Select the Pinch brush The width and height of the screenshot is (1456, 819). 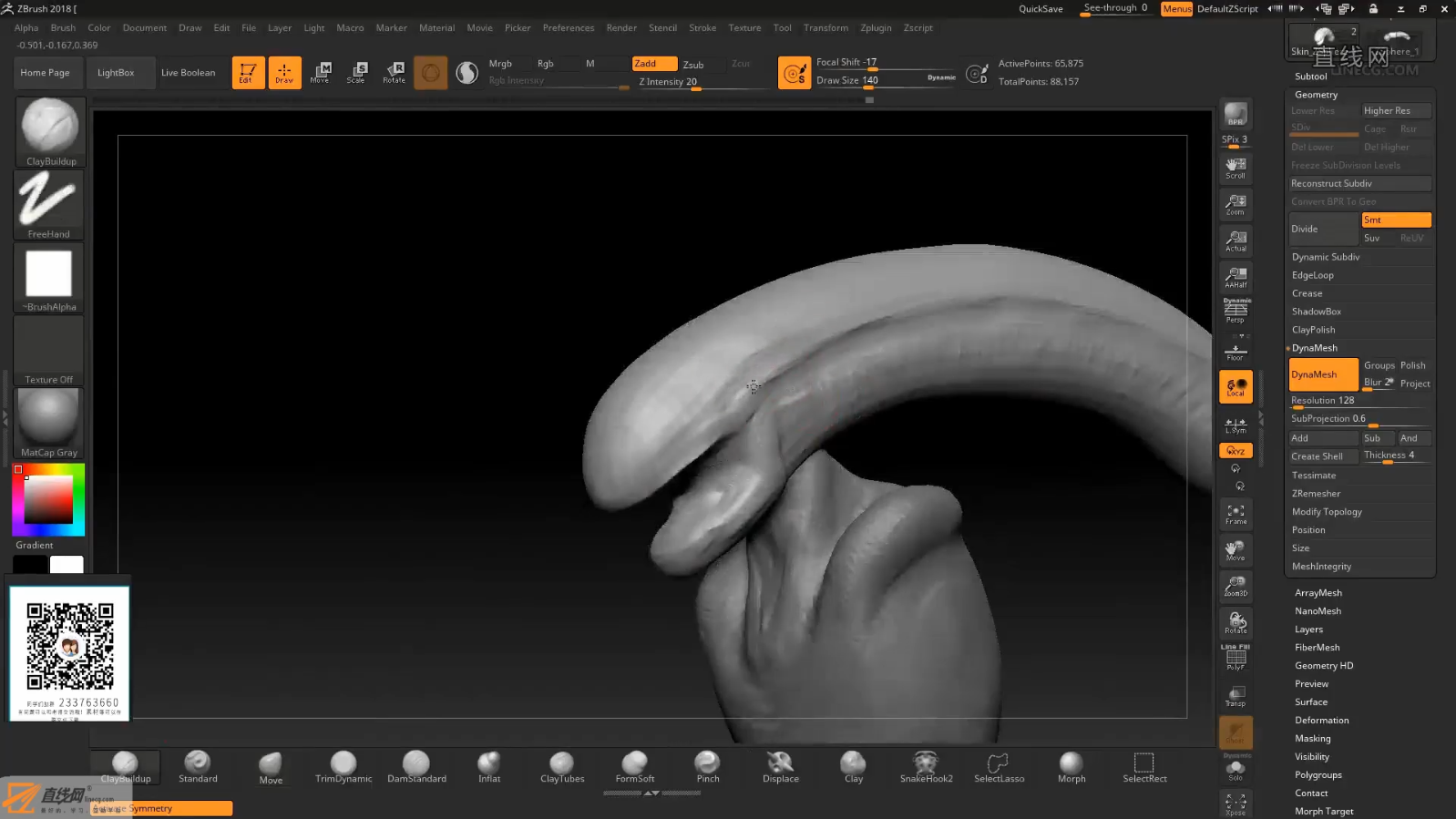(x=708, y=767)
